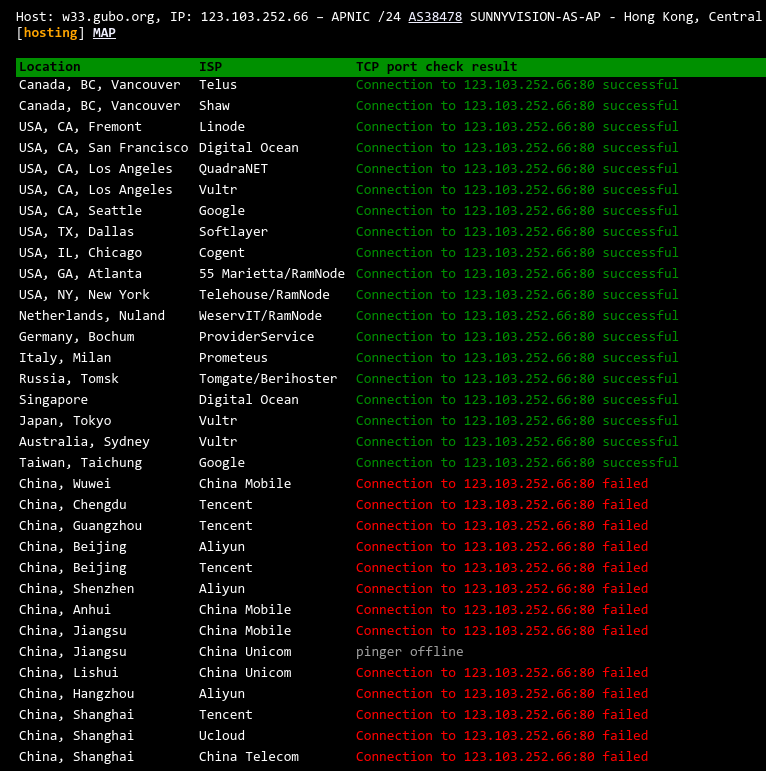Select the 'Ucloud' ISP cell
The image size is (766, 771).
(x=222, y=736)
